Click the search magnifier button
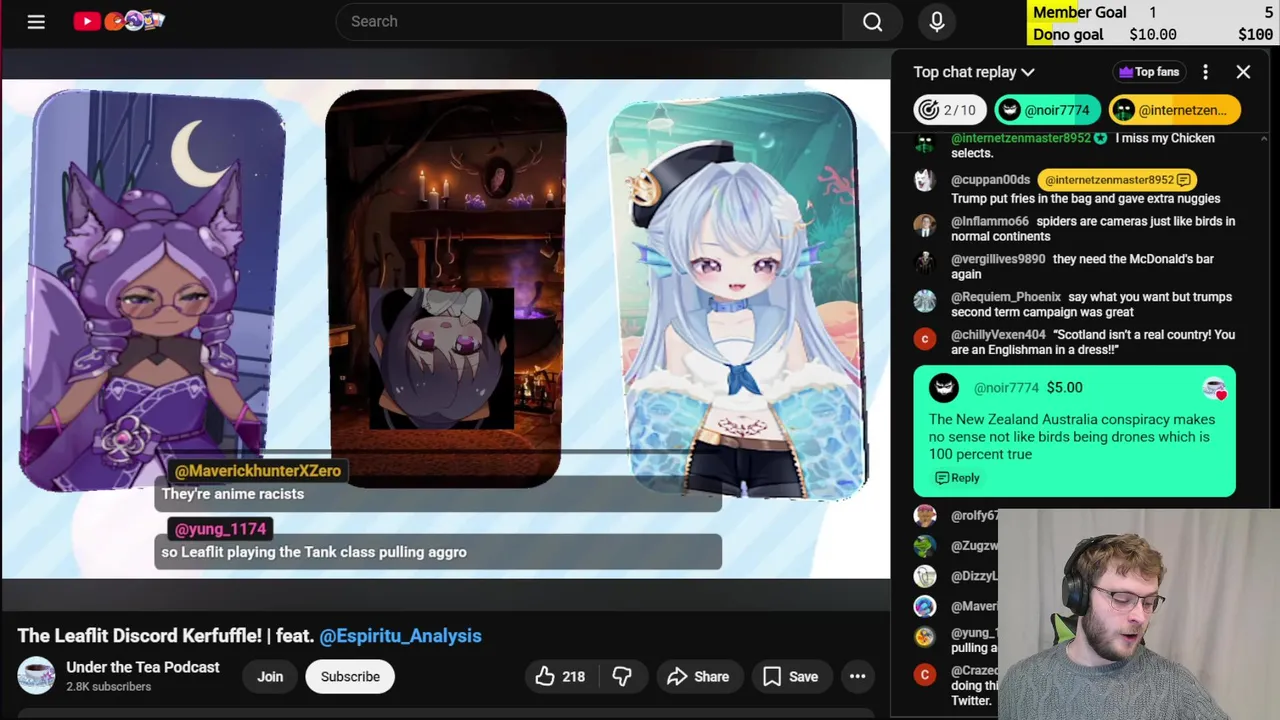 click(872, 21)
